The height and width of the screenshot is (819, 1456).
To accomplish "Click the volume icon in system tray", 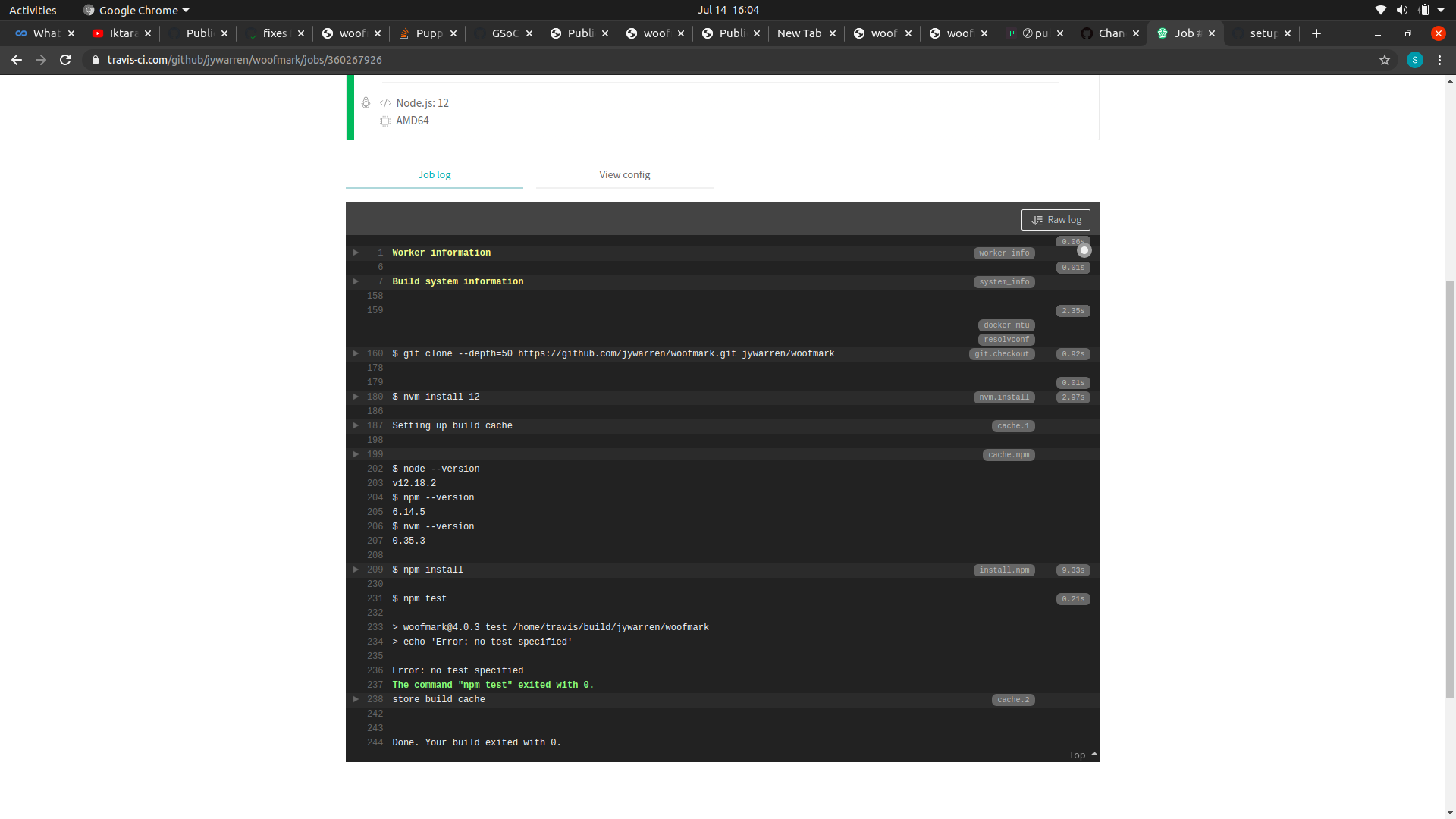I will tap(1401, 10).
